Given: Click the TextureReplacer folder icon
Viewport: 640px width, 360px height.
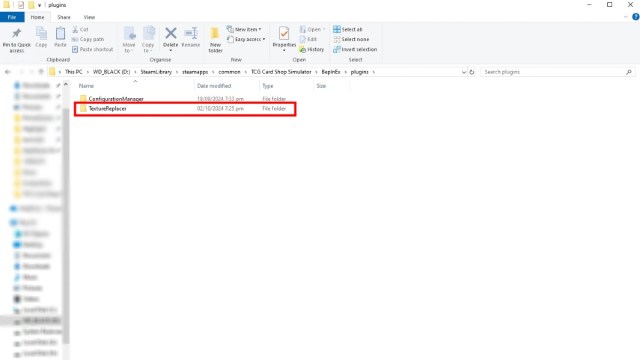Looking at the screenshot, I should (x=83, y=109).
